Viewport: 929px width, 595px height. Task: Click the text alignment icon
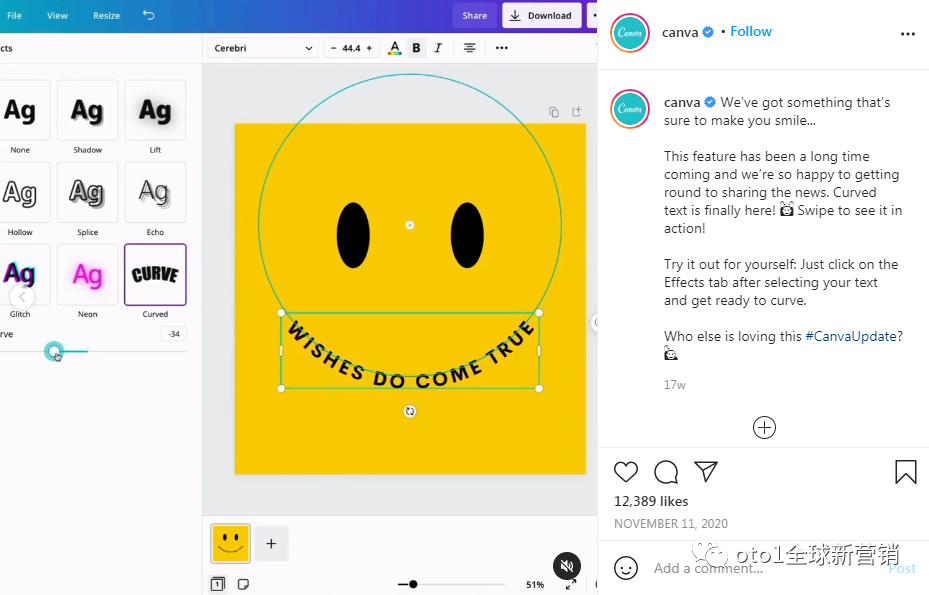click(469, 48)
